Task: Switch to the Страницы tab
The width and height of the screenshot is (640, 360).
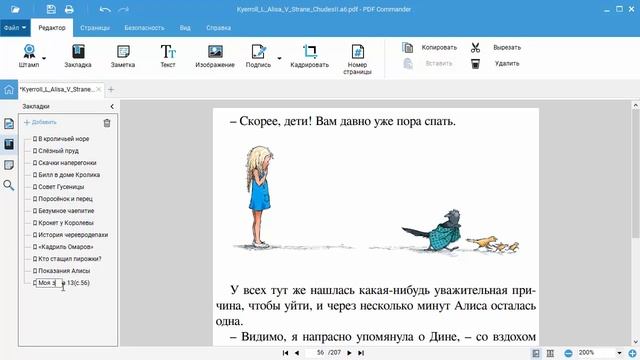Action: [95, 28]
